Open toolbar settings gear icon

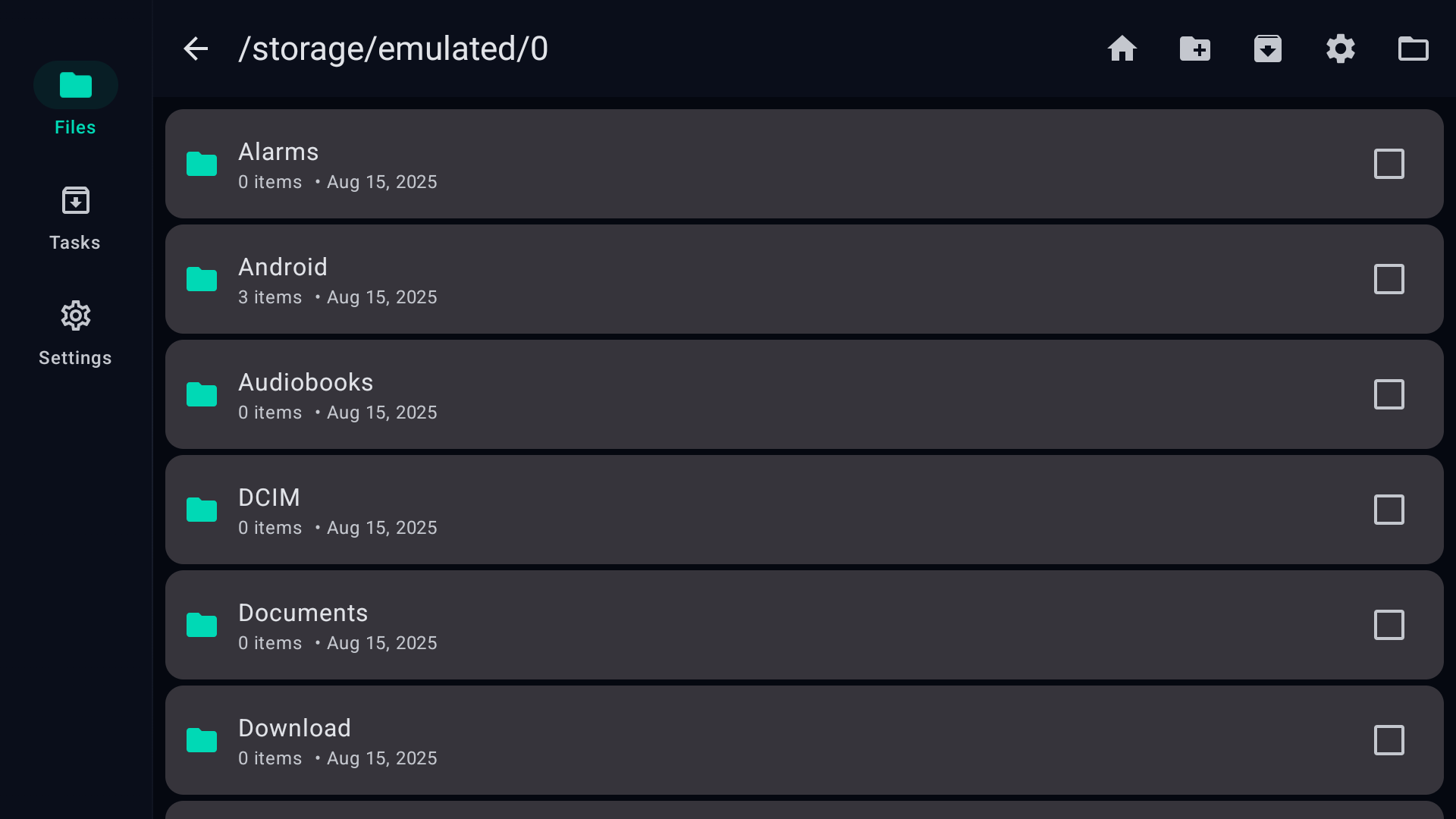[x=1340, y=49]
